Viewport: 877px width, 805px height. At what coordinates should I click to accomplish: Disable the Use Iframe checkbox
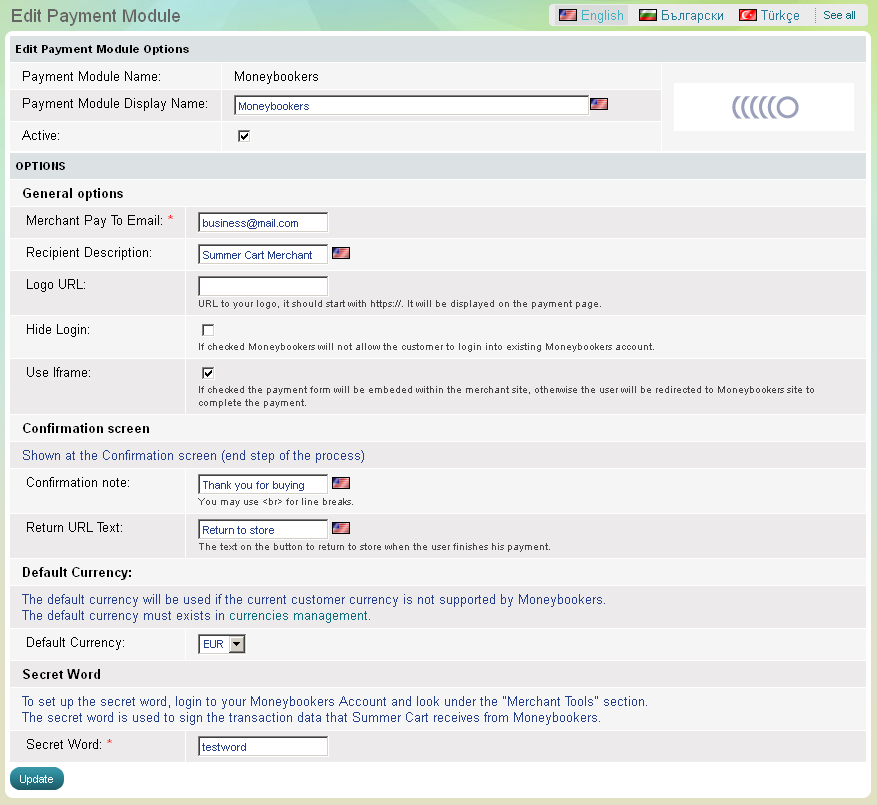point(208,373)
